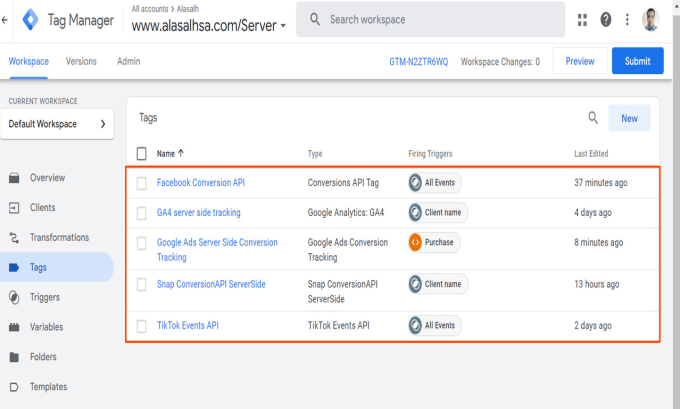Click the blue Submit button
This screenshot has height=409, width=680.
click(638, 61)
